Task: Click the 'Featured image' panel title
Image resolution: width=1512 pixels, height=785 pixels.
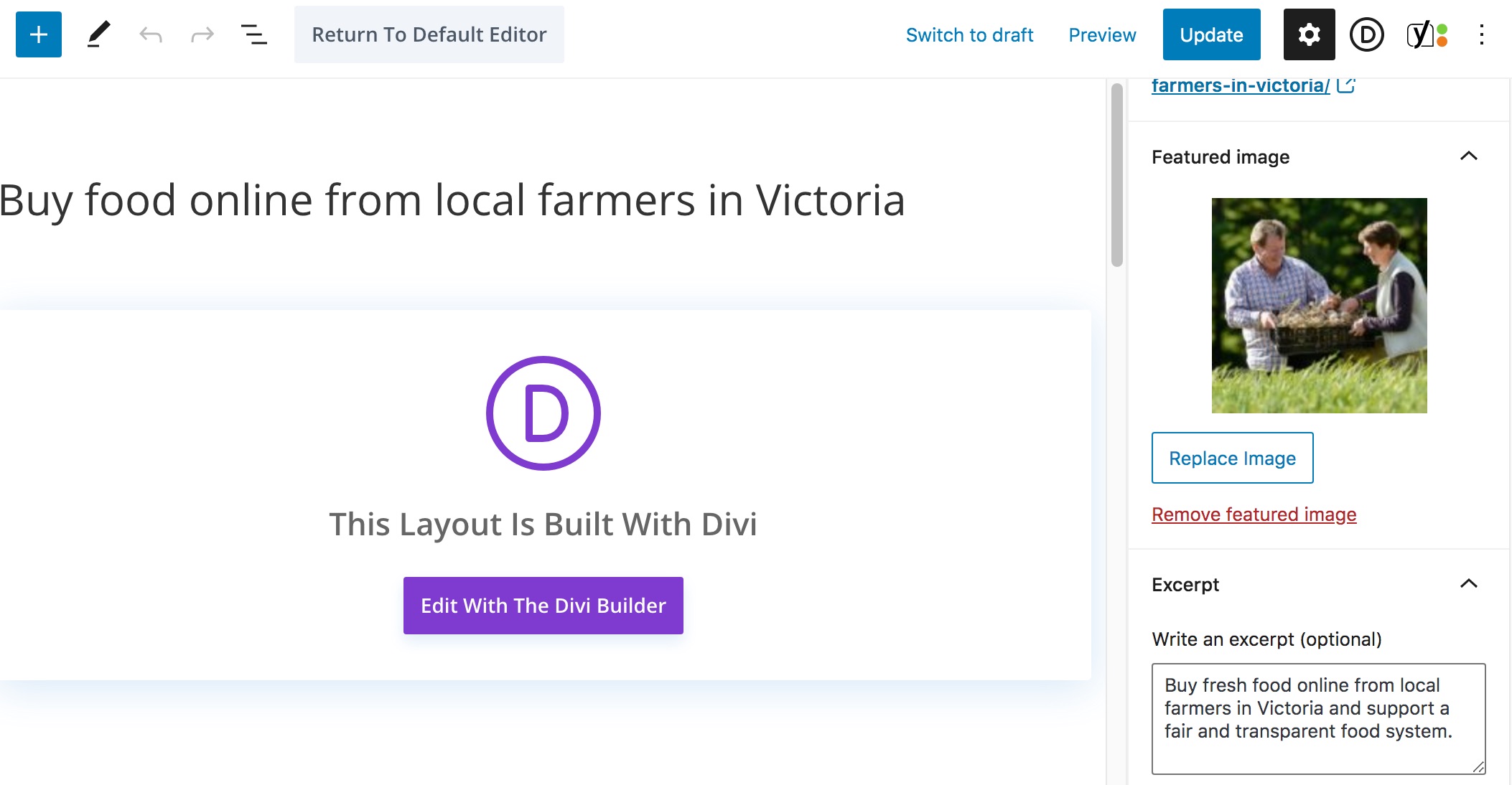Action: 1221,157
